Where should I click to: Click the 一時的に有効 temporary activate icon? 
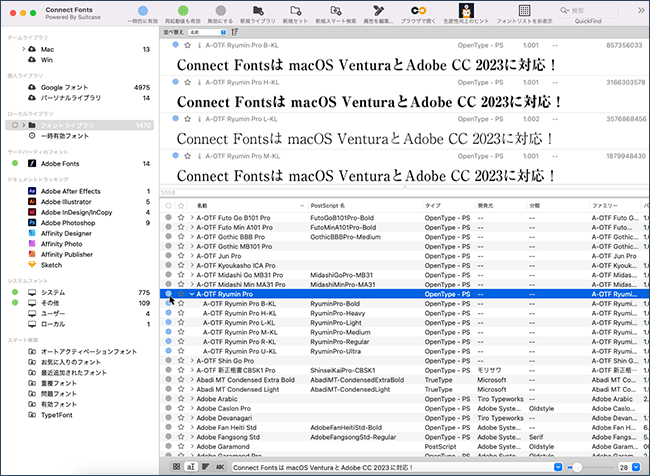143,11
